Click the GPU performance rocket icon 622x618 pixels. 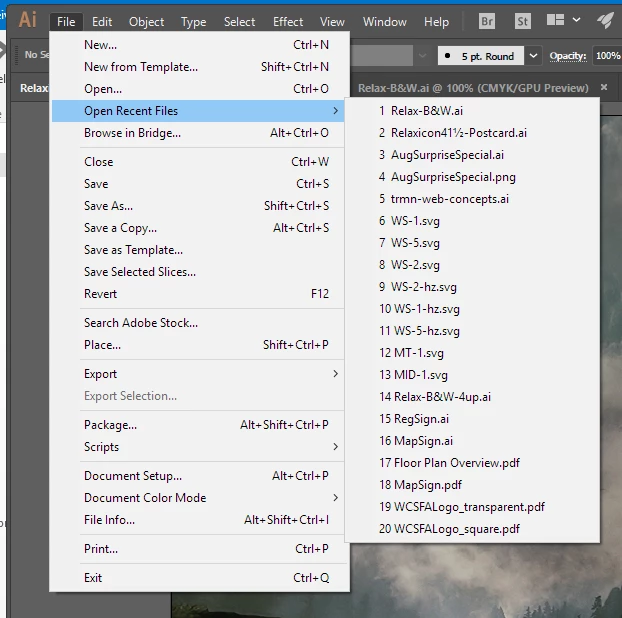(x=606, y=20)
